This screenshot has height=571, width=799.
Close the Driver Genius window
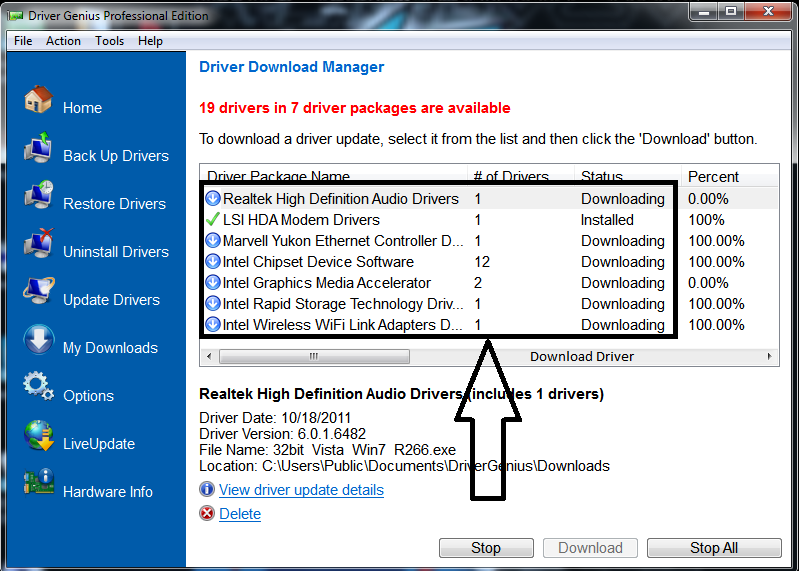point(768,11)
